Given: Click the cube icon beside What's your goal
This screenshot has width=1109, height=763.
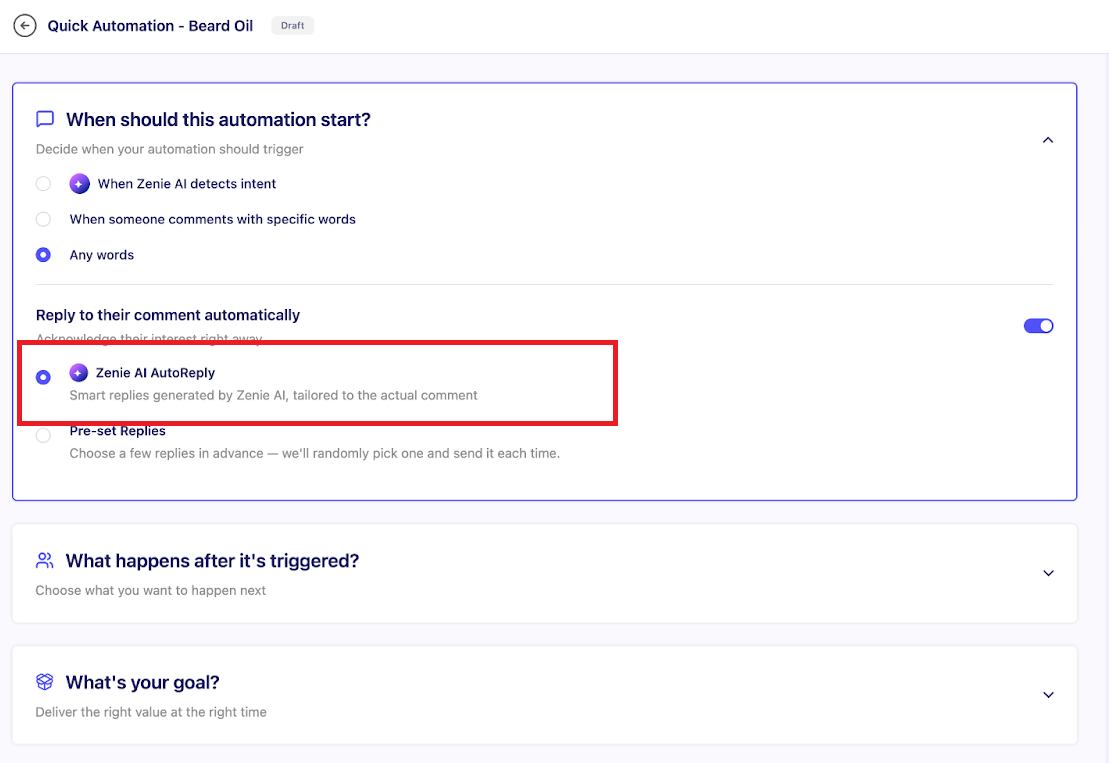Looking at the screenshot, I should coord(45,682).
